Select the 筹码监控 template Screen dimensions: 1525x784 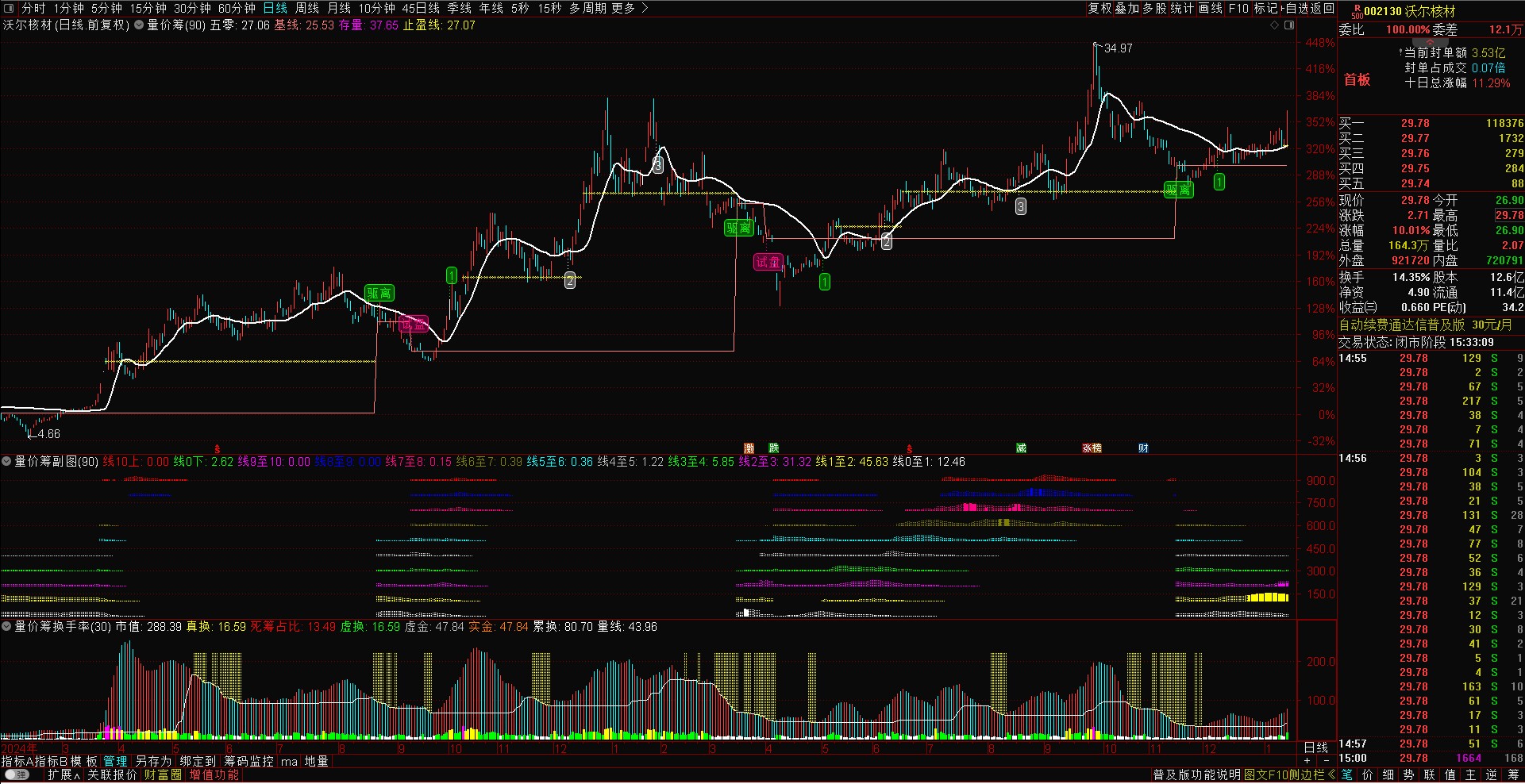coord(248,761)
